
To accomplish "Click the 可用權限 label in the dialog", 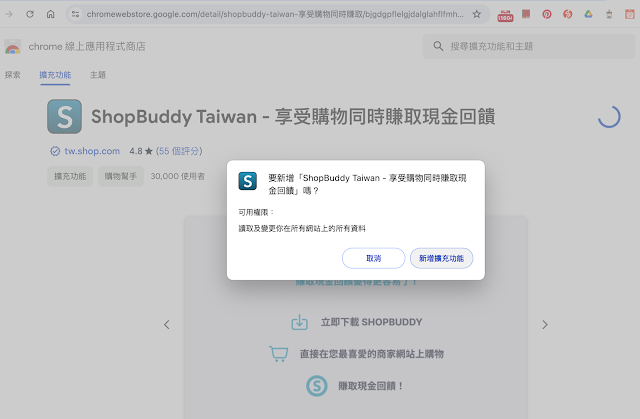I will point(256,212).
